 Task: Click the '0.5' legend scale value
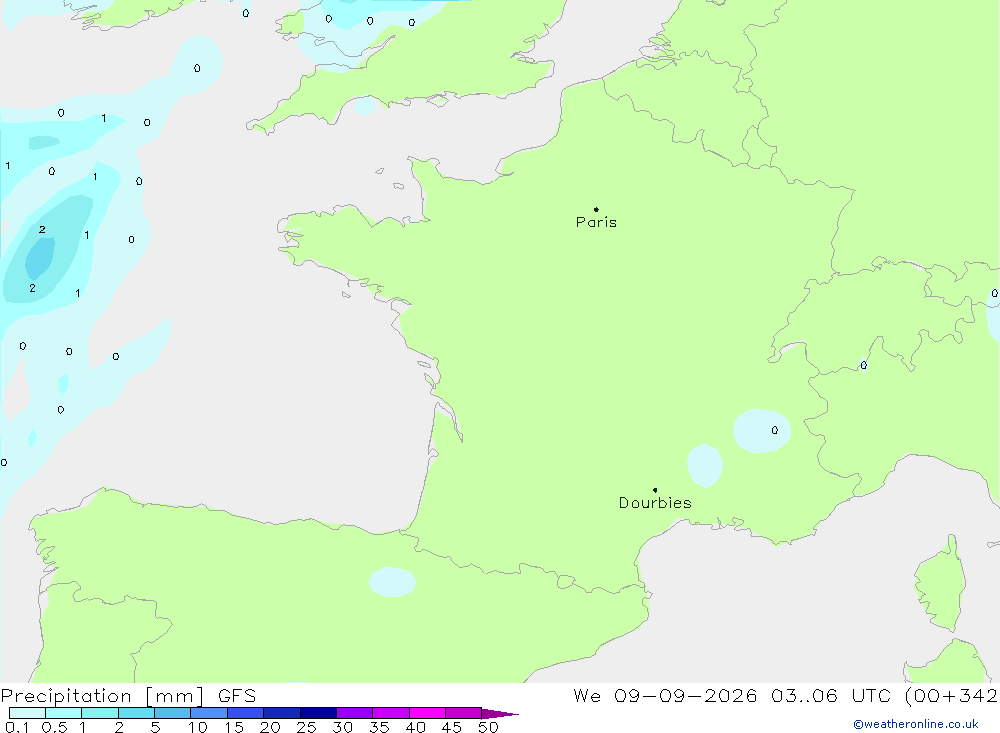(54, 727)
